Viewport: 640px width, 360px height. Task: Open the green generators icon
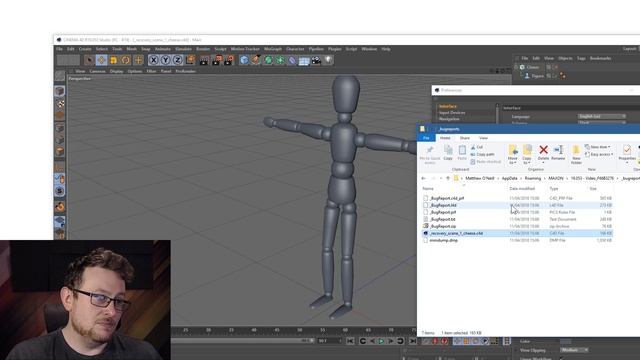tap(268, 60)
